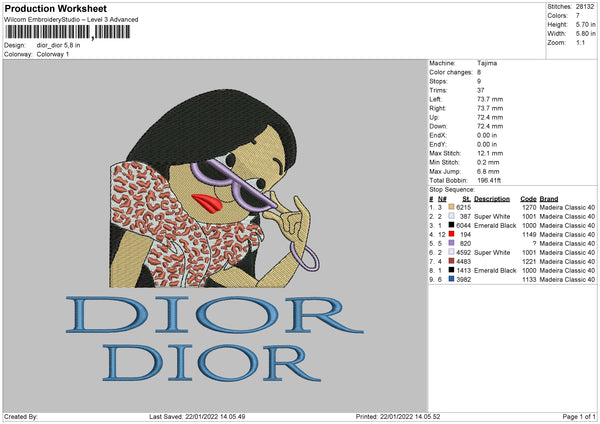Pick the red swatch in stop 4
The image size is (600, 424).
click(452, 234)
